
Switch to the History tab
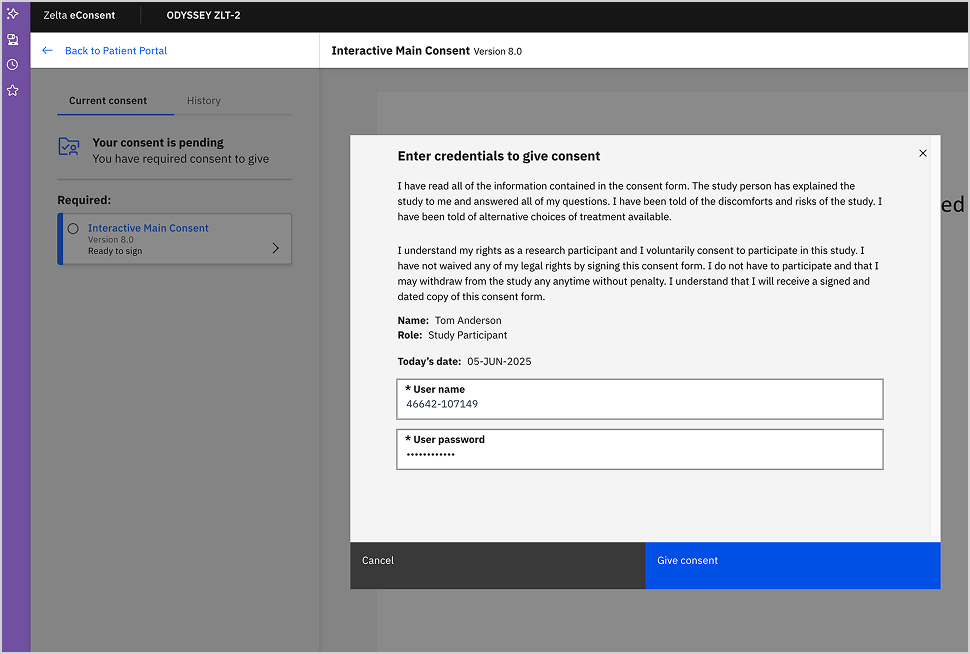pos(204,101)
